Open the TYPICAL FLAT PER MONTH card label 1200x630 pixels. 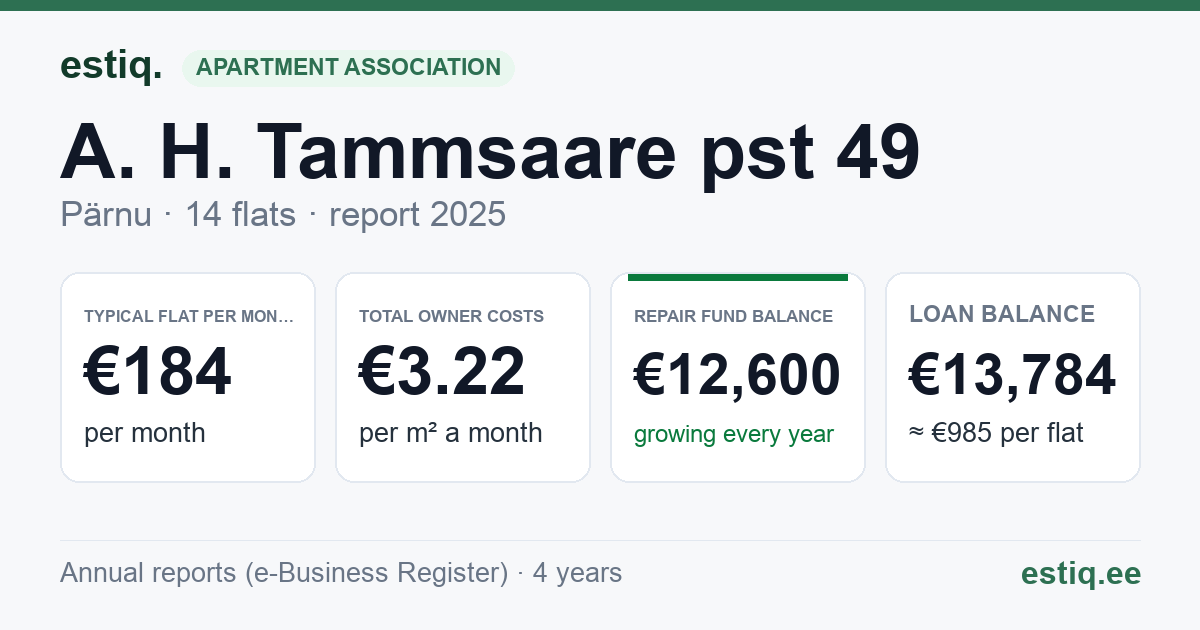click(189, 316)
